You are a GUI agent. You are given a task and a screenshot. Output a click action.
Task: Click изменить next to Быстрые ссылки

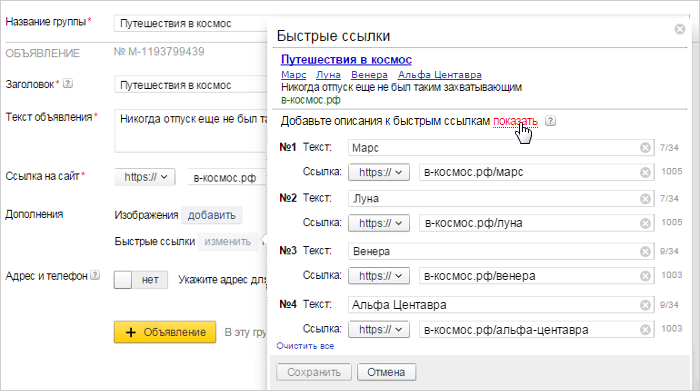pos(228,241)
